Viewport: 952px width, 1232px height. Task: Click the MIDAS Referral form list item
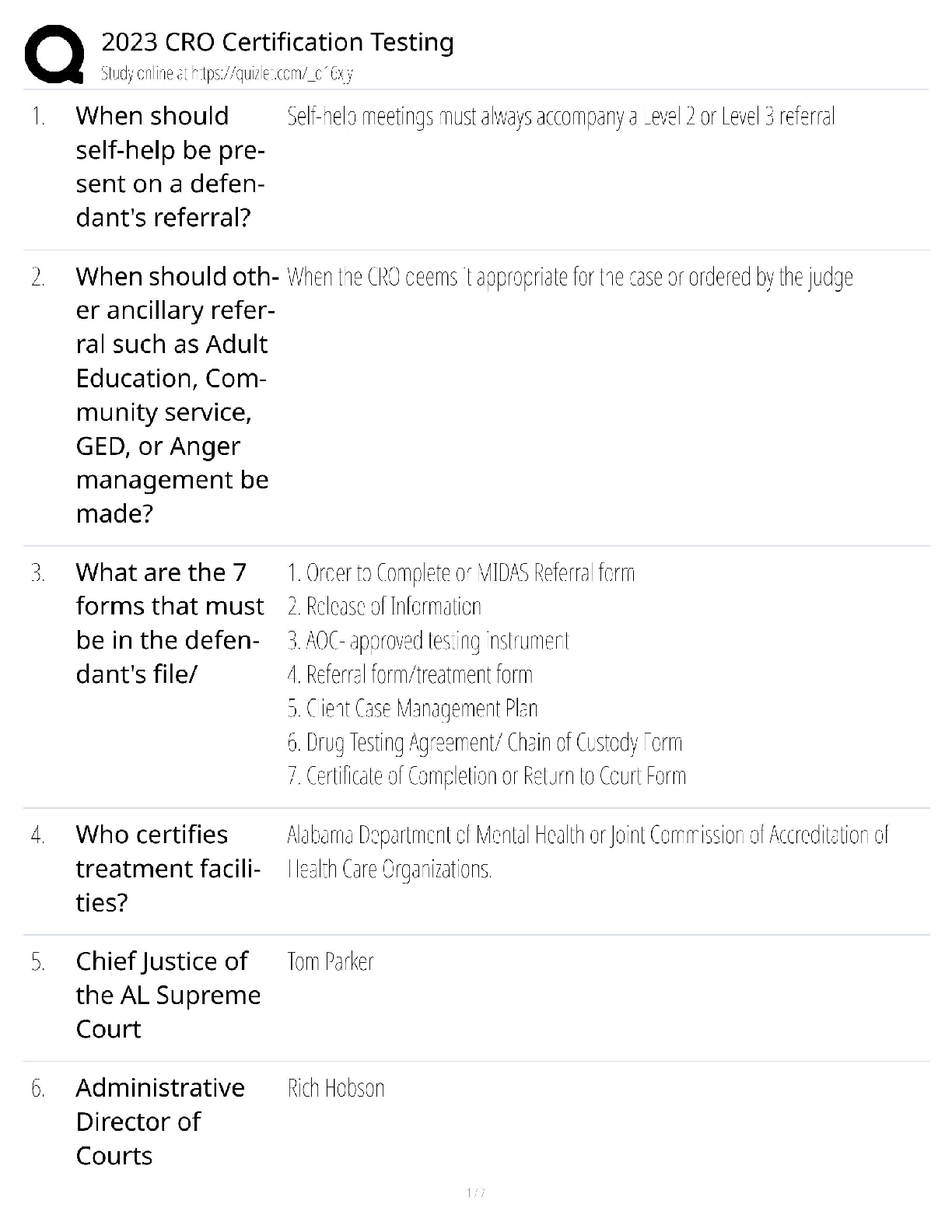(x=460, y=573)
